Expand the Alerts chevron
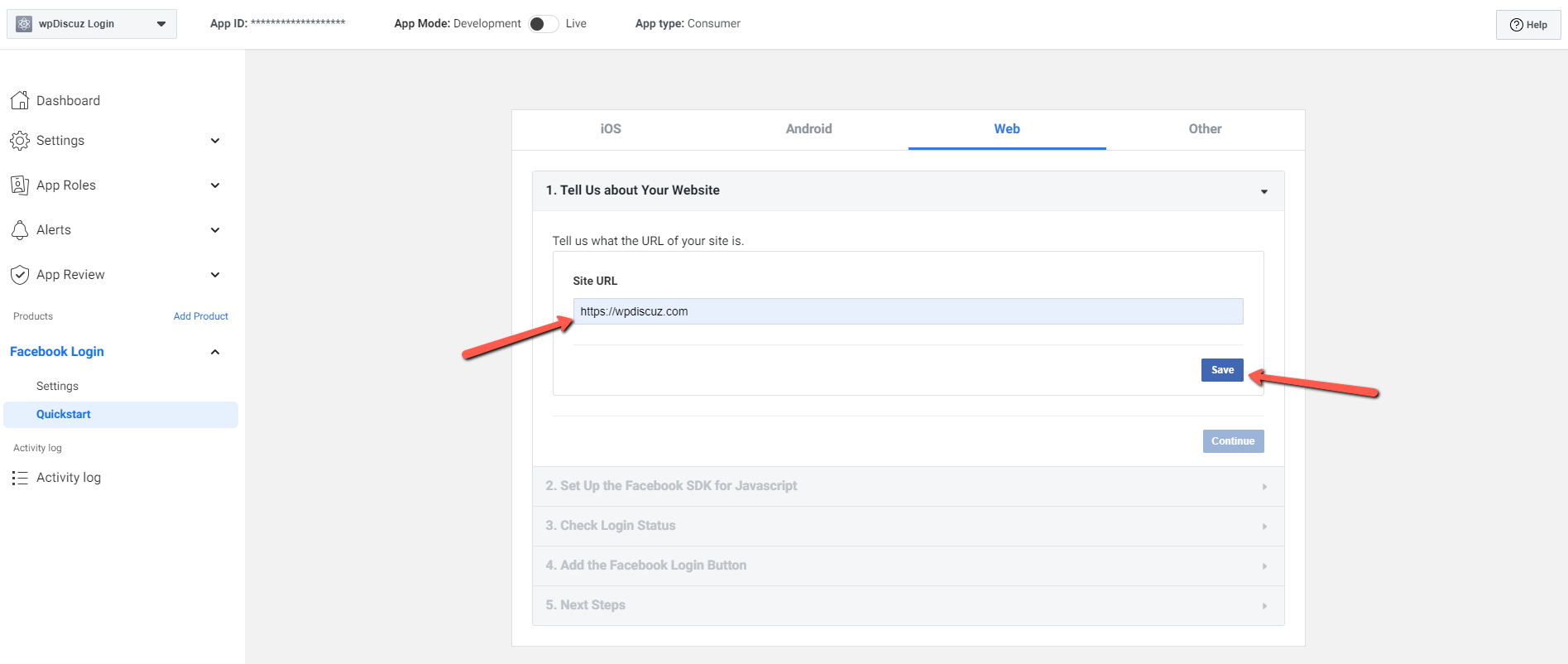The image size is (1568, 664). pyautogui.click(x=215, y=230)
